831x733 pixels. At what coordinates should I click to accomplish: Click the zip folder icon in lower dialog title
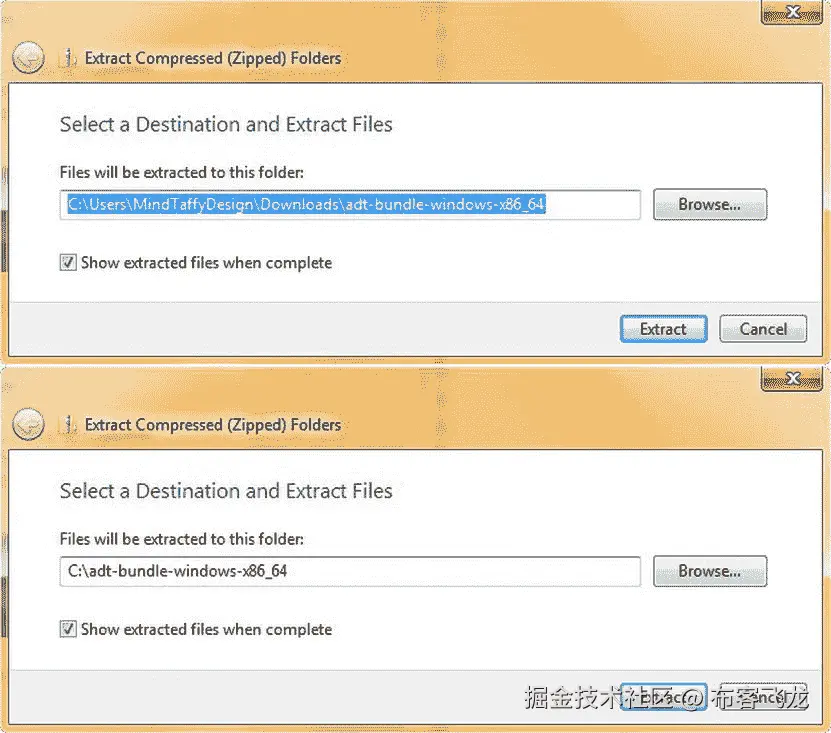click(x=68, y=424)
